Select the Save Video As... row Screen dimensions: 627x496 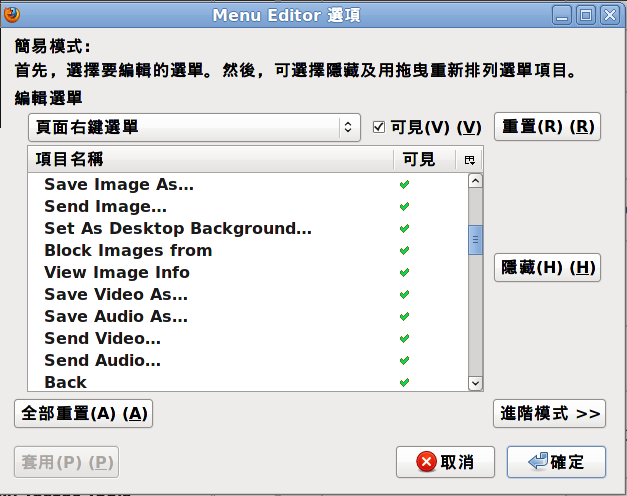(x=248, y=294)
